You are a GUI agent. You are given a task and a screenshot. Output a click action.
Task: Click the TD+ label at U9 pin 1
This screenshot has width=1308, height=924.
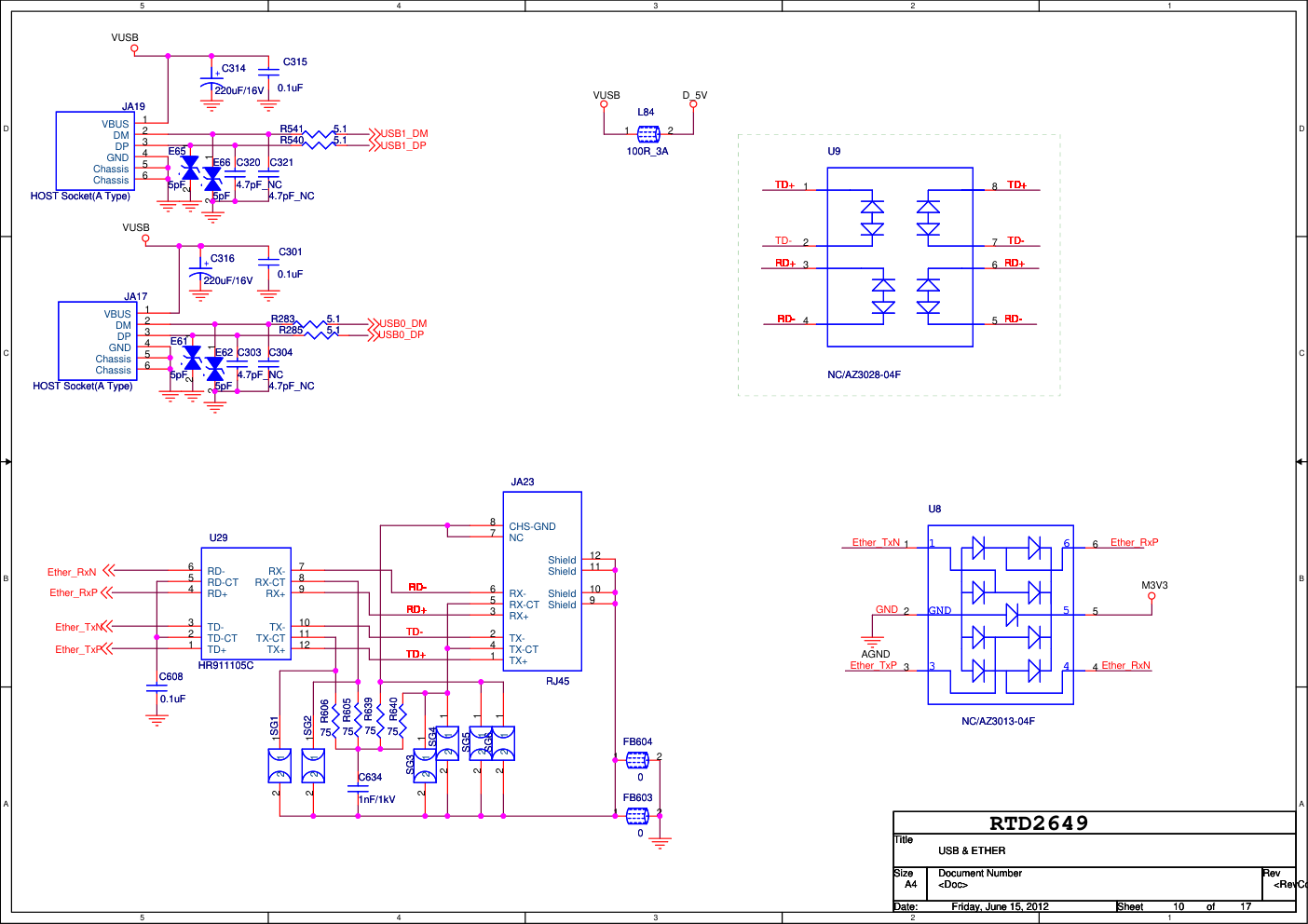click(x=785, y=185)
